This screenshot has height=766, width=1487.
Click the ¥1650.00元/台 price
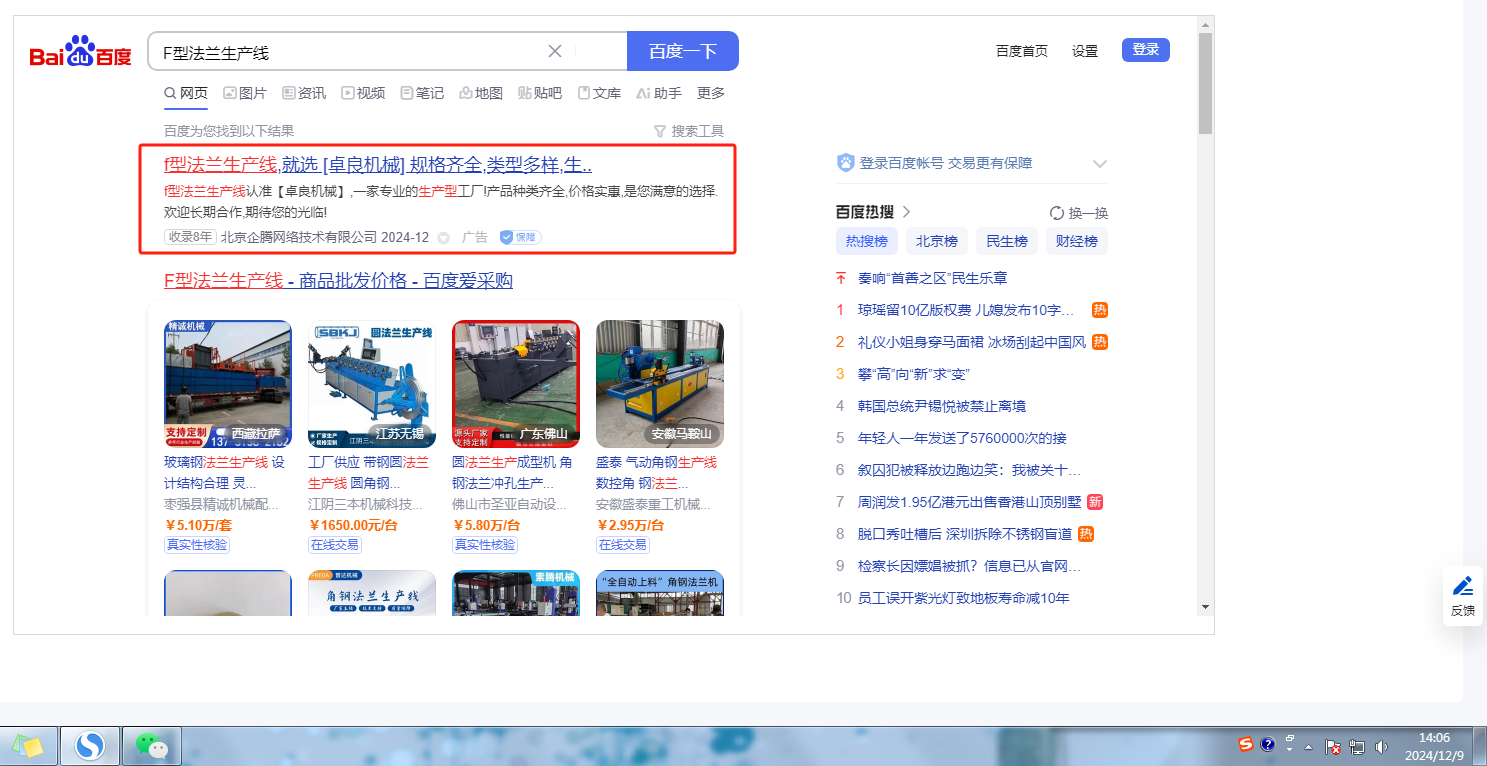coord(353,525)
